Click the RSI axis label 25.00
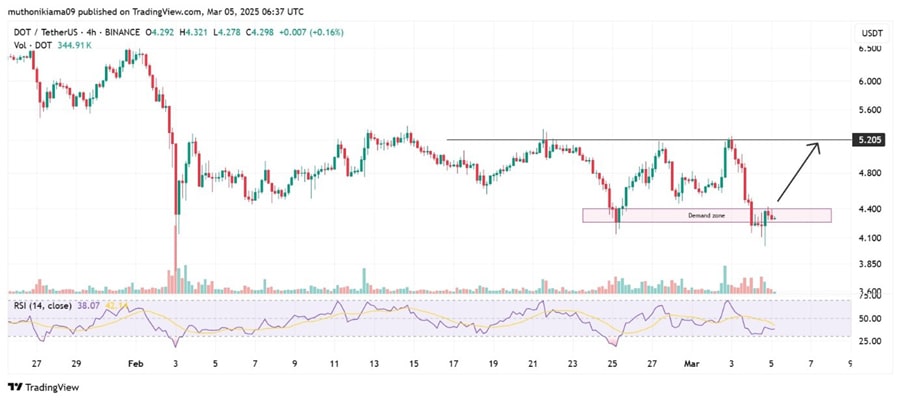 [x=868, y=341]
